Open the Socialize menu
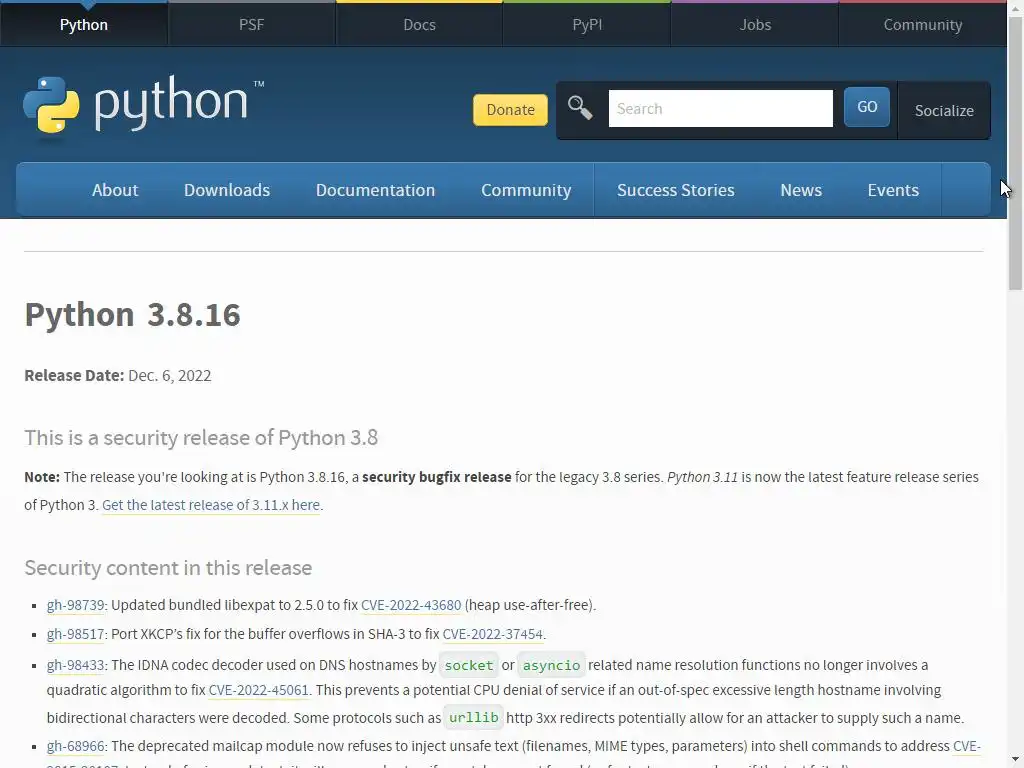 944,110
